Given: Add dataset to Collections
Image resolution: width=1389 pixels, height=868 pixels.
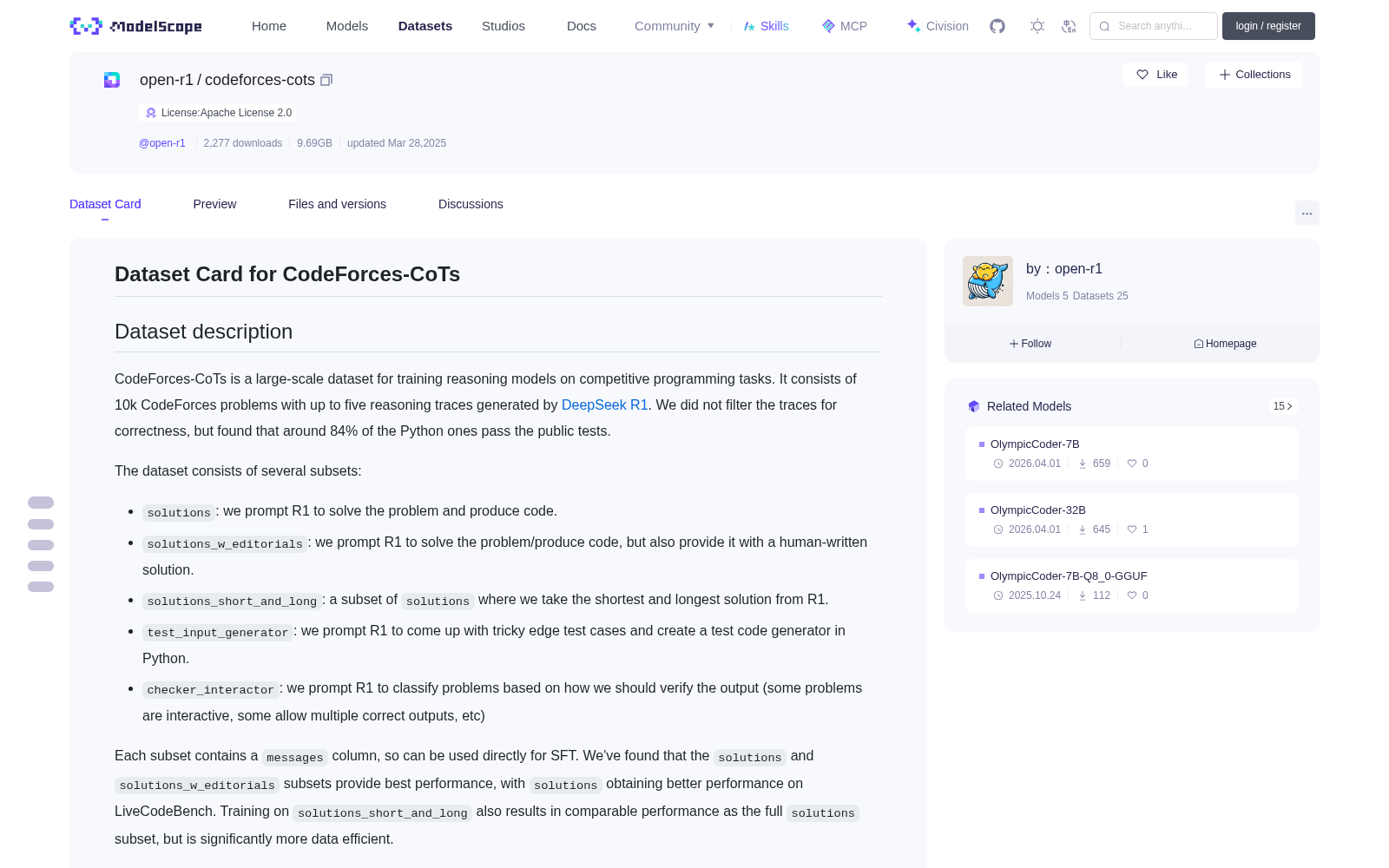Looking at the screenshot, I should [1254, 75].
